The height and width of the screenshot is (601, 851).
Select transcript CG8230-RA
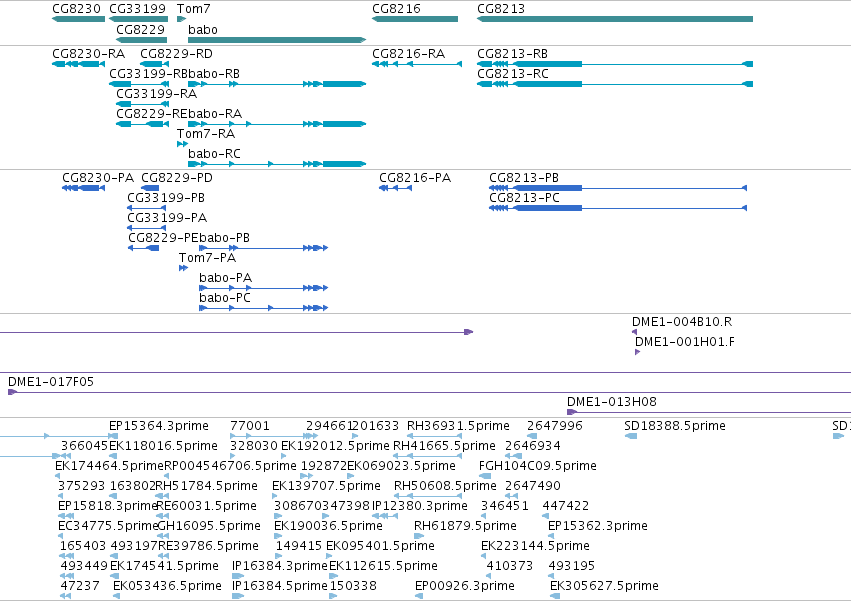88,54
